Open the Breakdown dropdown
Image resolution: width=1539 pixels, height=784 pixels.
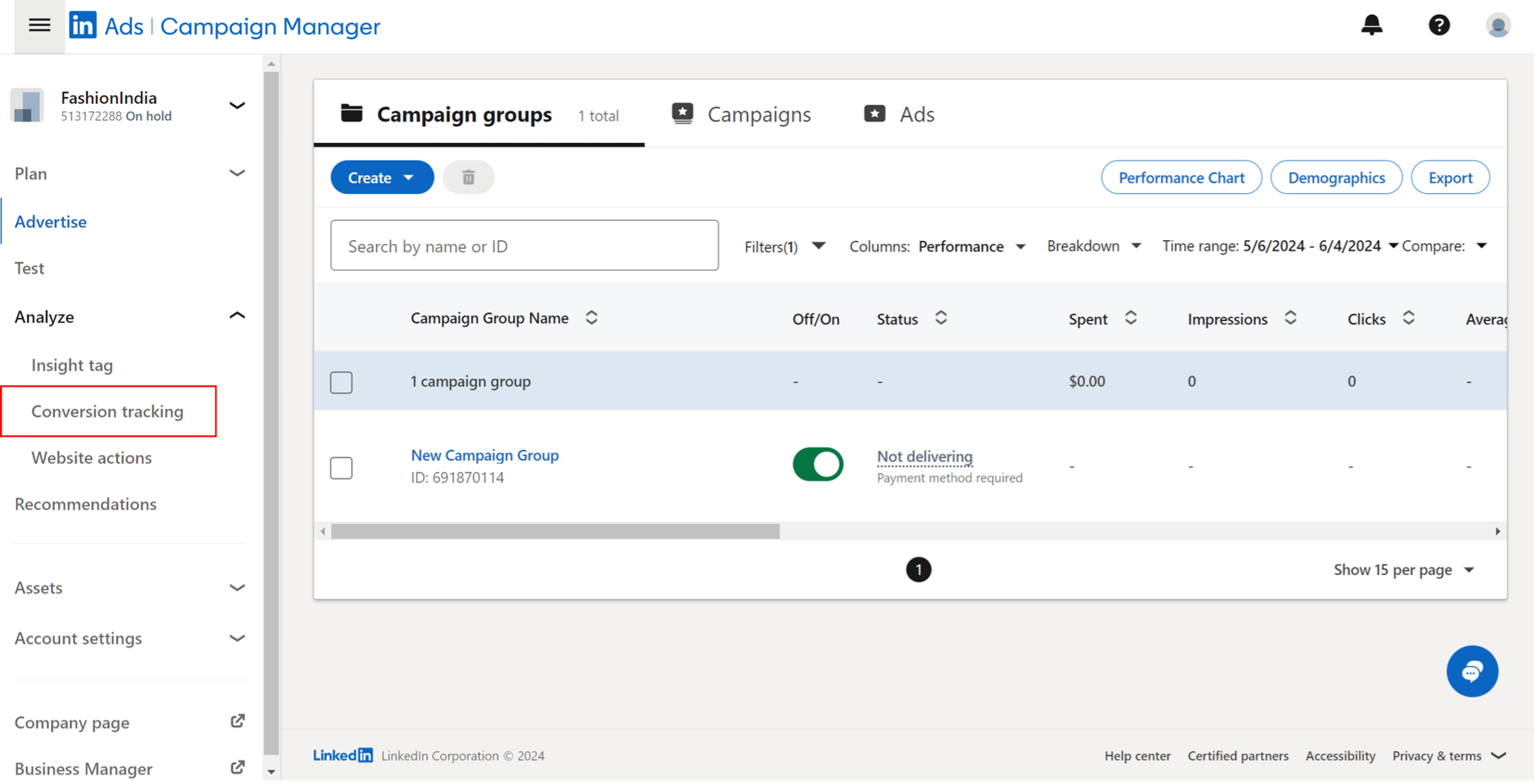(x=1094, y=246)
